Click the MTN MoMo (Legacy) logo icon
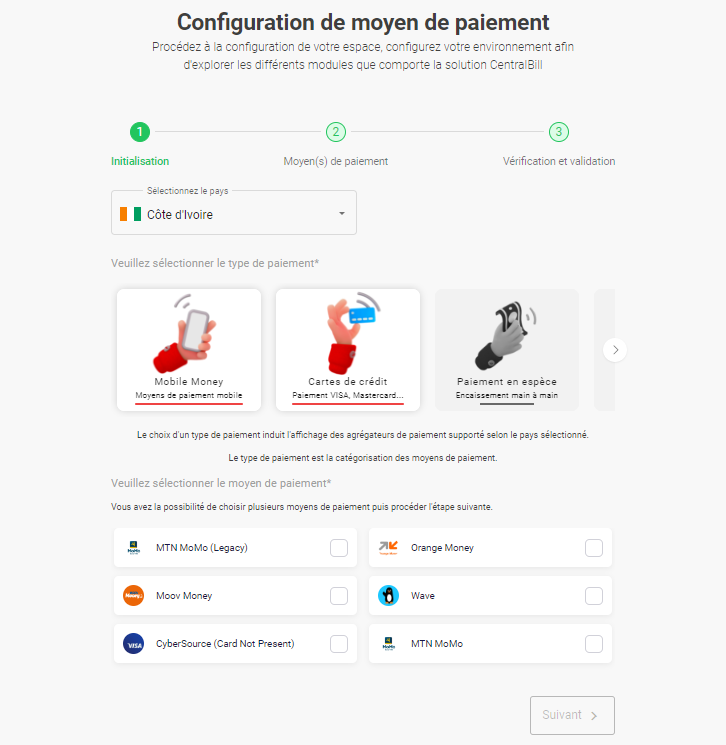The width and height of the screenshot is (726, 745). click(133, 548)
